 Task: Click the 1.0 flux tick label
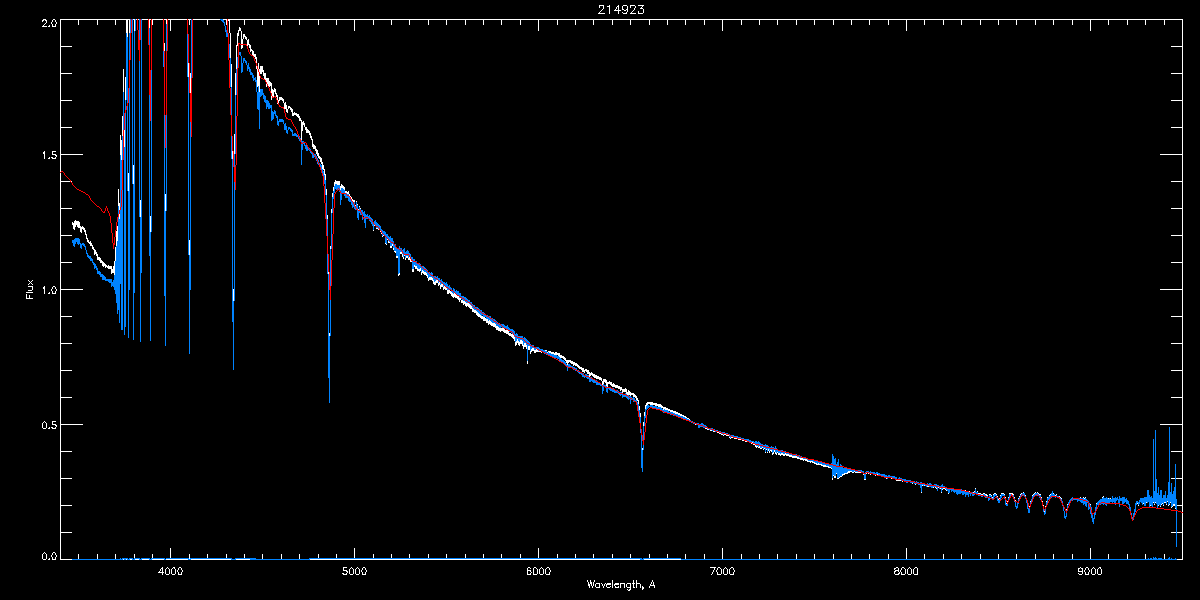point(48,290)
